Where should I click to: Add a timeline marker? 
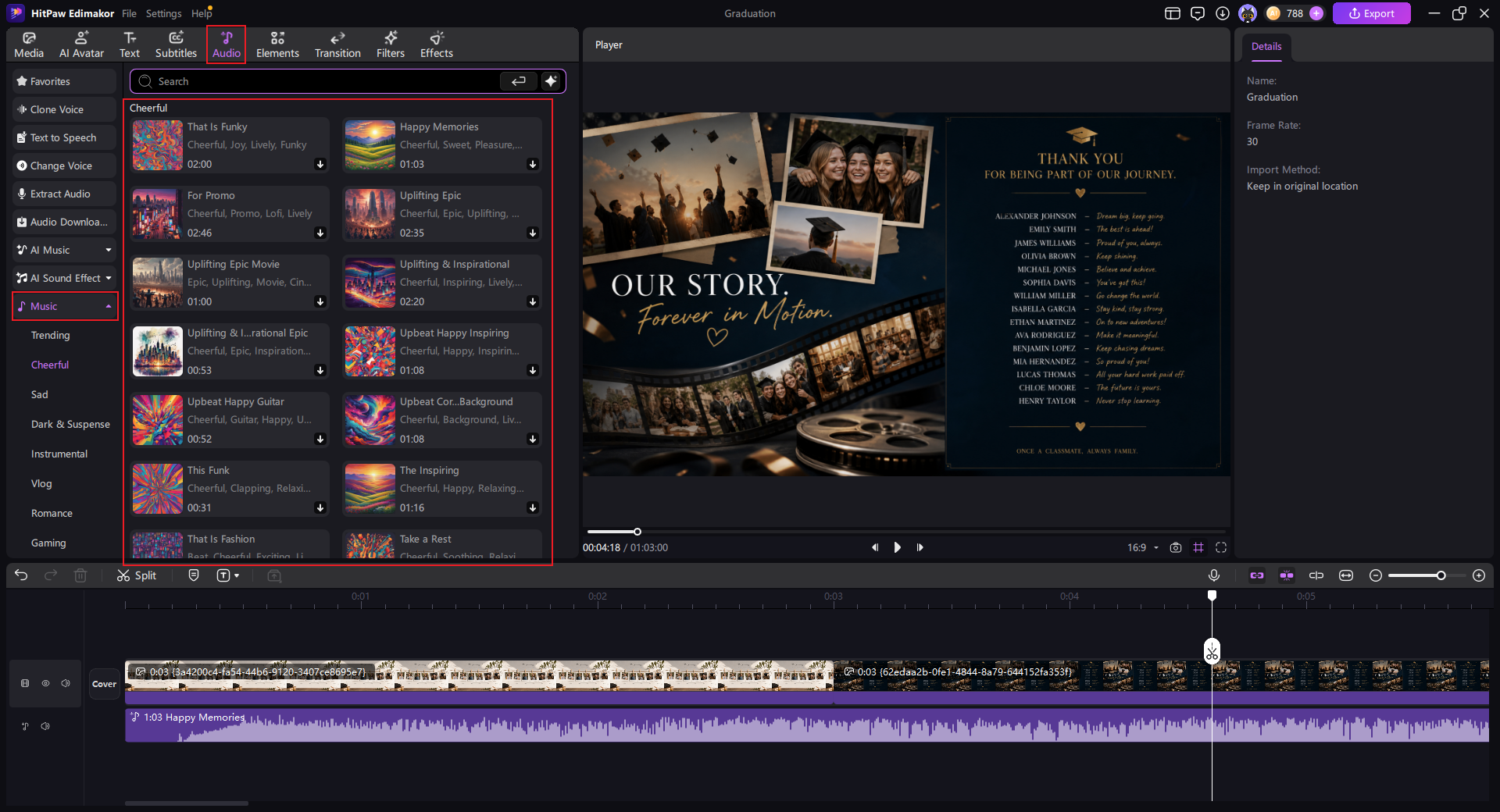click(x=194, y=575)
